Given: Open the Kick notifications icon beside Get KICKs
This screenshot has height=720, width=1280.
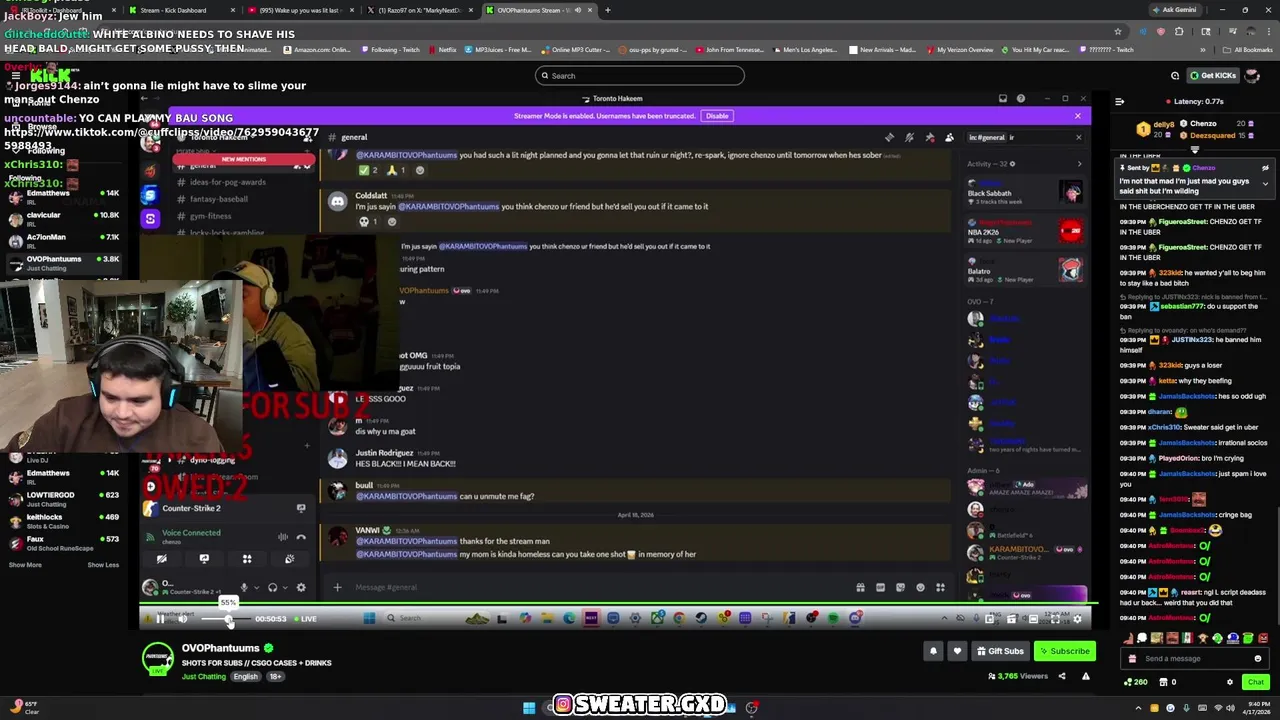Looking at the screenshot, I should click(1175, 75).
